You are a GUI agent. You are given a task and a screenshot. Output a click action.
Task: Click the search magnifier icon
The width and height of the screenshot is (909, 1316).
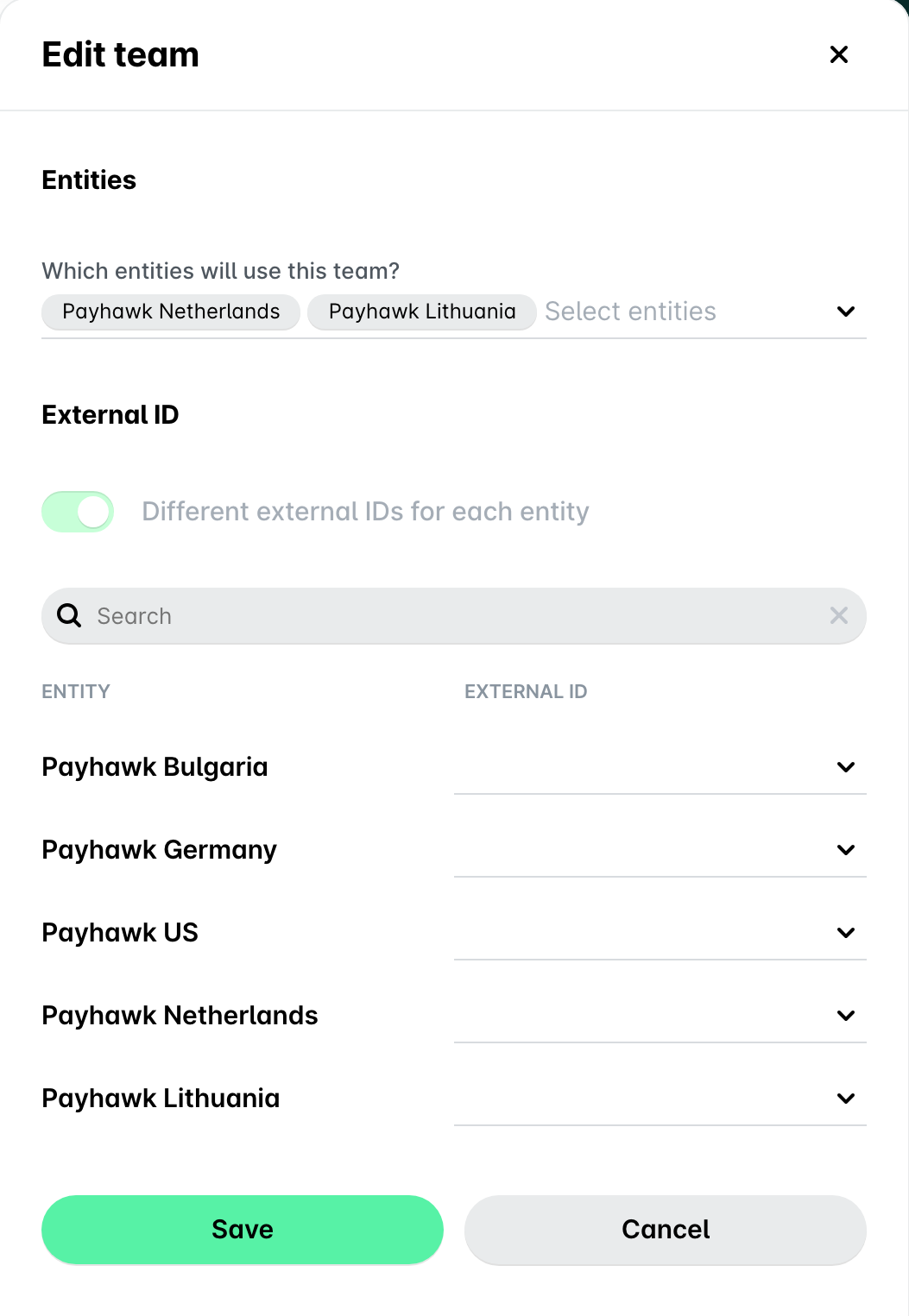[69, 615]
